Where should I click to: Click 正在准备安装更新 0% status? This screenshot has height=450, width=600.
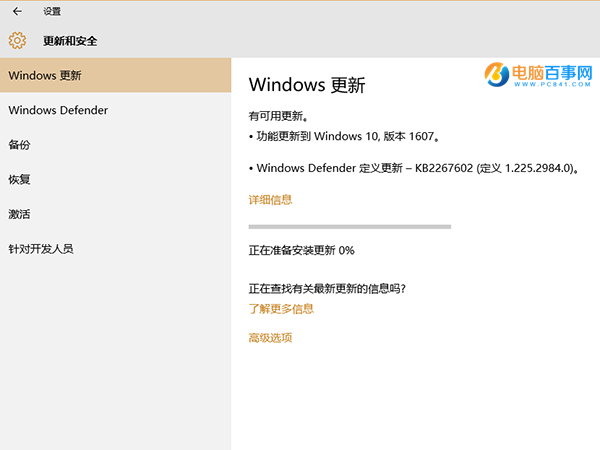(302, 251)
